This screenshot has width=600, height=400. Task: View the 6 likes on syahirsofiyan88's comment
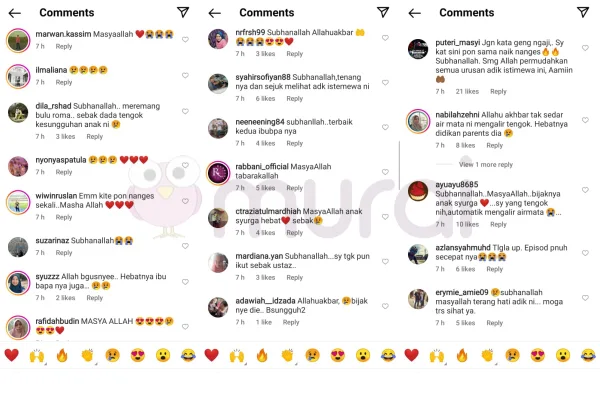tap(266, 98)
